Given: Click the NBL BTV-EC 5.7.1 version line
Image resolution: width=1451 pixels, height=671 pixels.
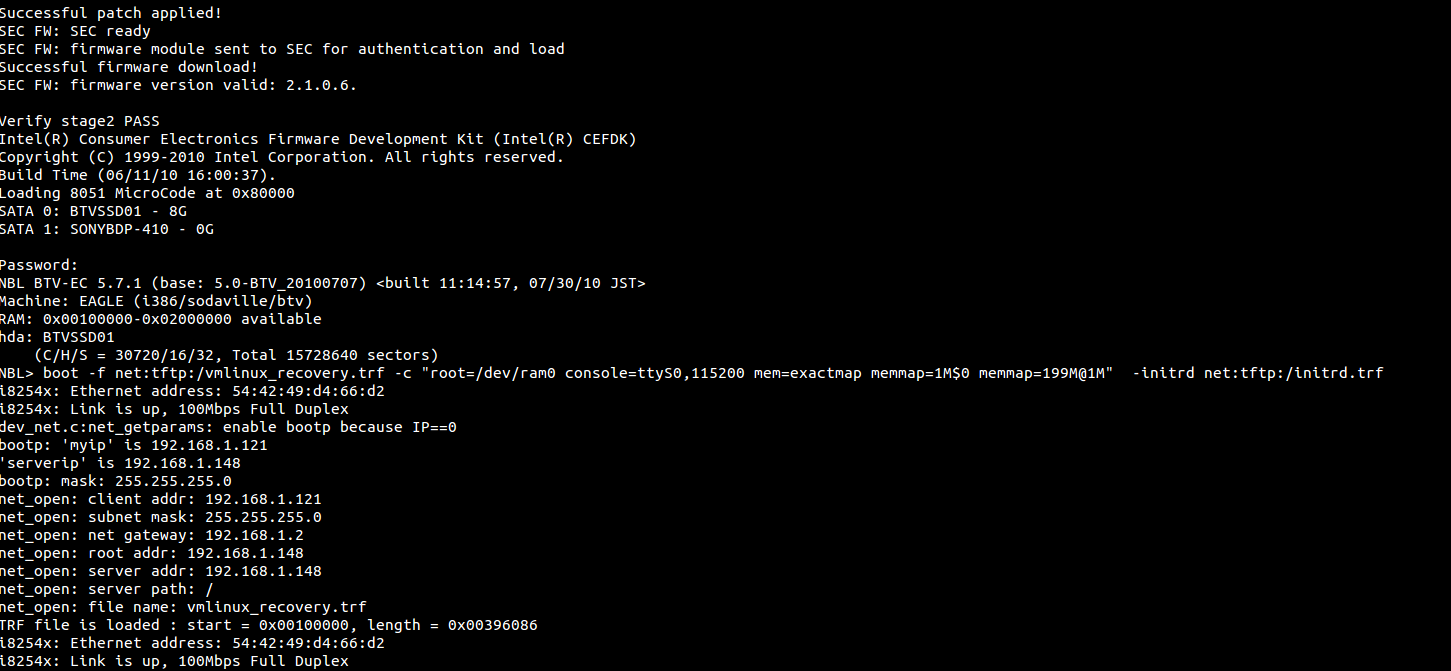Looking at the screenshot, I should 323,283.
